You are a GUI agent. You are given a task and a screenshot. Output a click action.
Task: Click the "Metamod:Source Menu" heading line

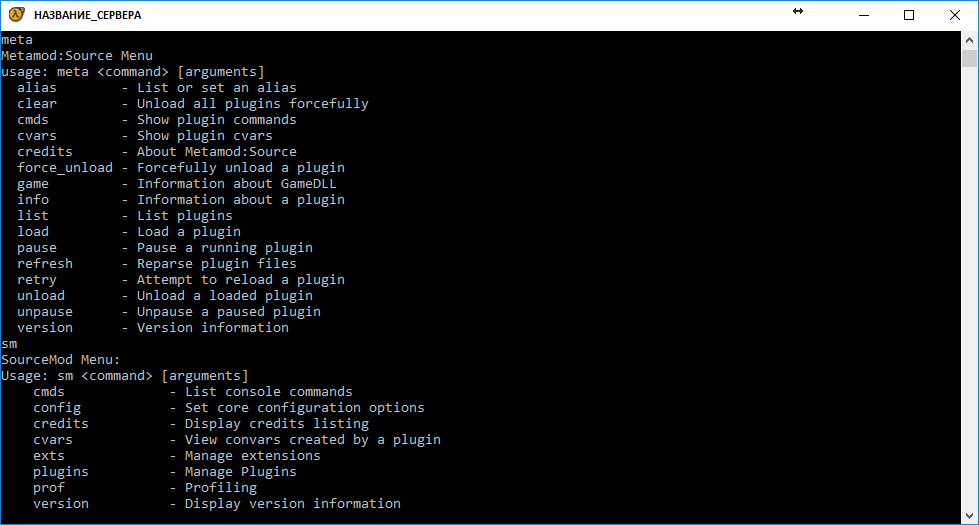point(77,56)
